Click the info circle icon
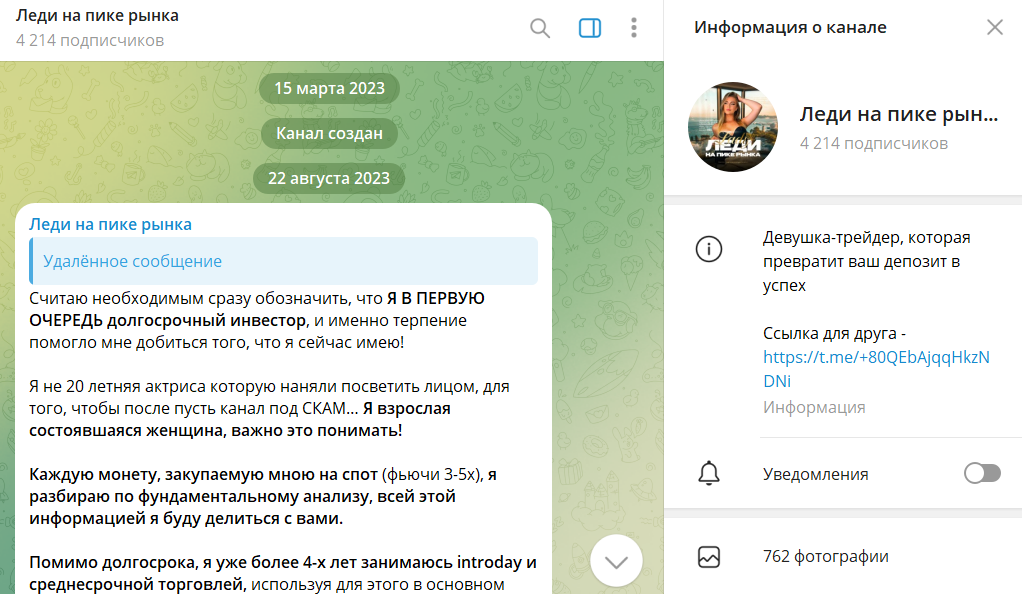Image resolution: width=1022 pixels, height=594 pixels. click(708, 249)
